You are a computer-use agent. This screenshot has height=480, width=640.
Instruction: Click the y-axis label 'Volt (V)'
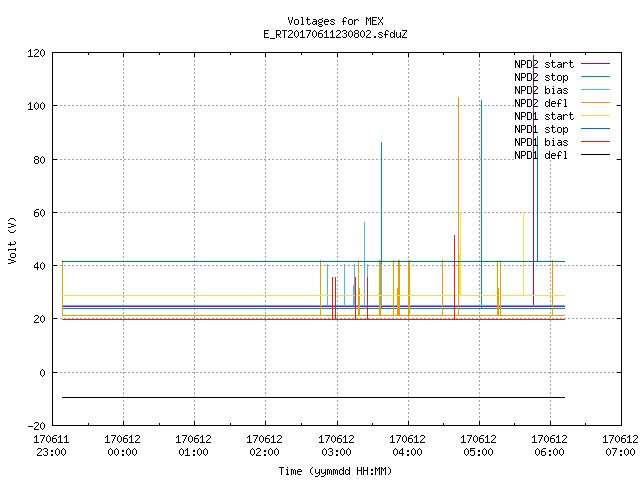coord(12,240)
